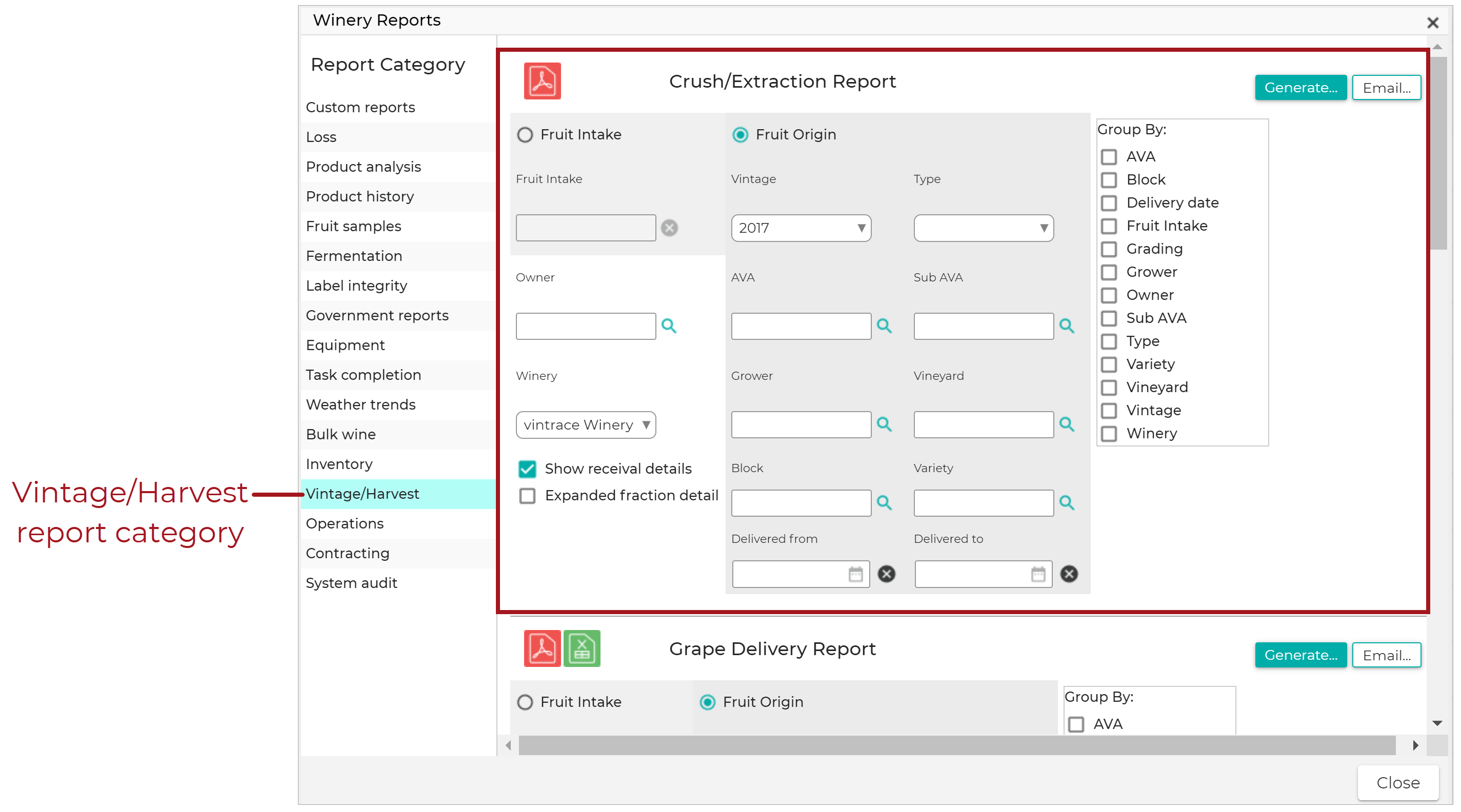Click the horizontal scrollbar left arrow

[508, 745]
